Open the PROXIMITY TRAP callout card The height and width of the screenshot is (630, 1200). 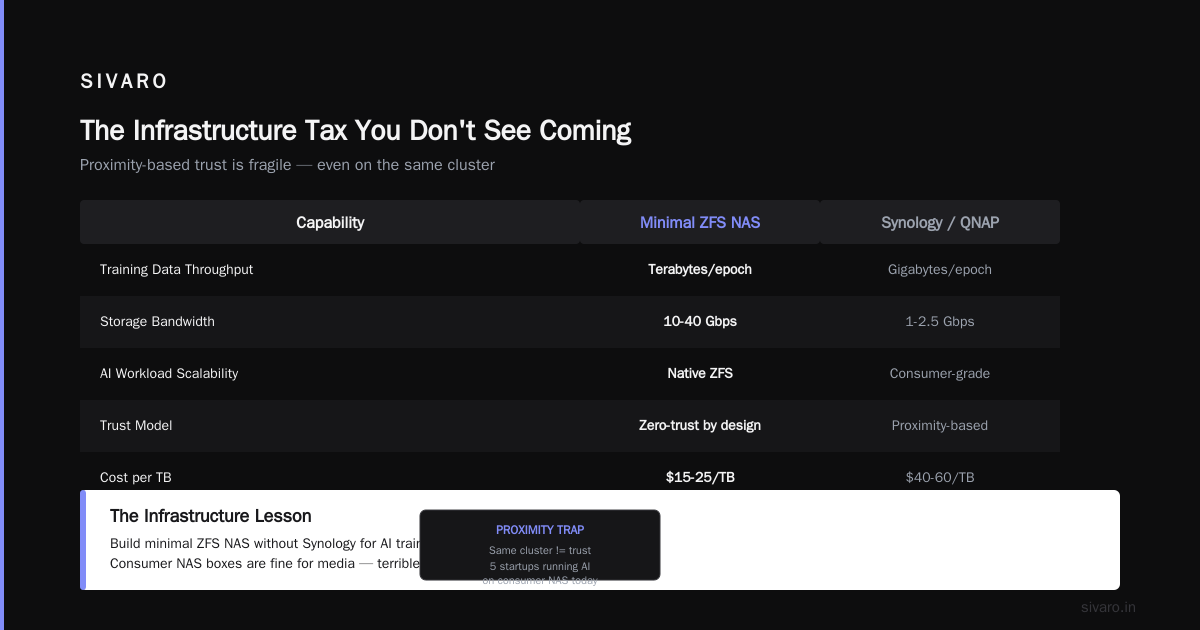pos(540,545)
